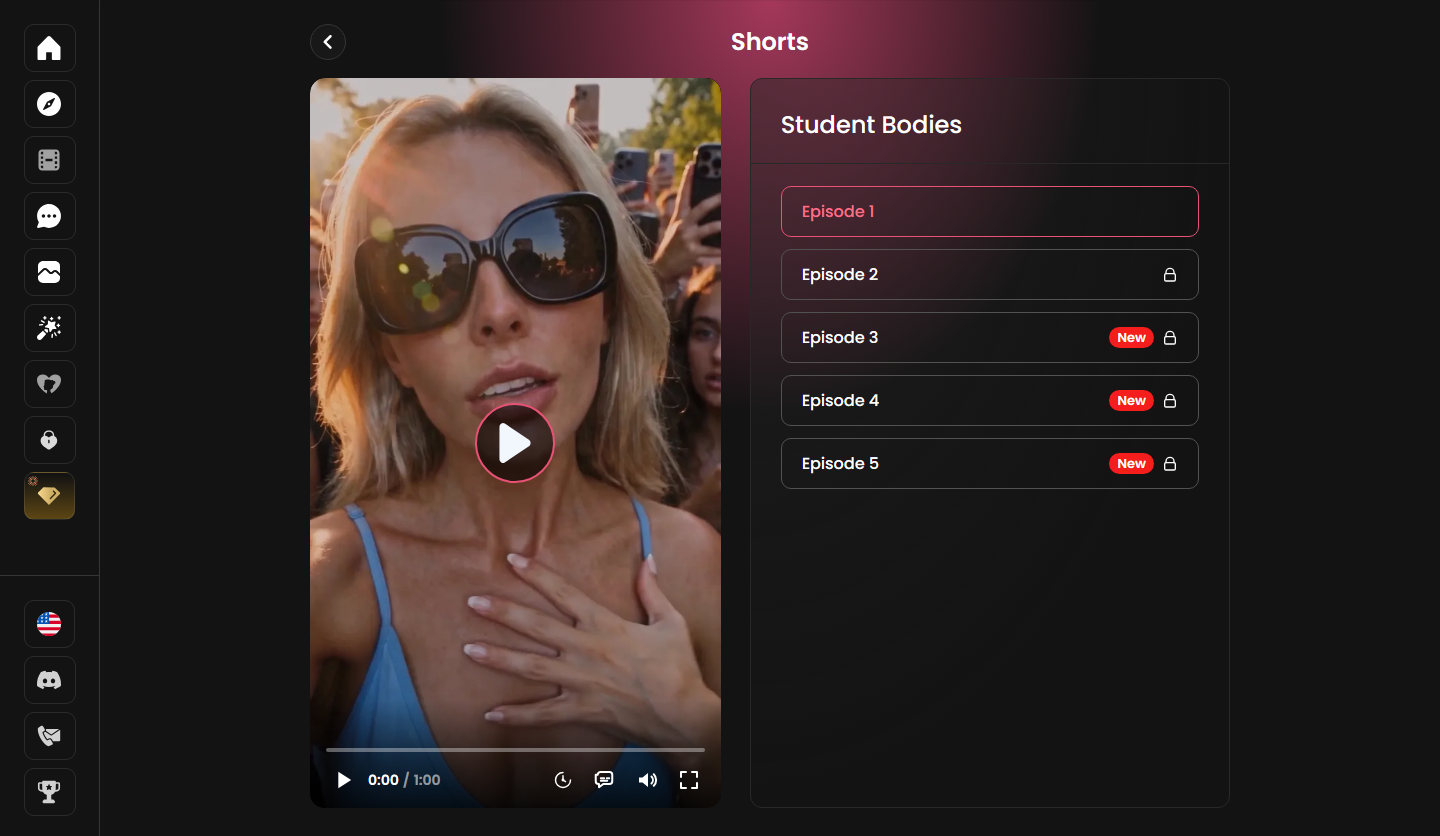Click small play button in control bar
The width and height of the screenshot is (1440, 836).
pos(344,780)
